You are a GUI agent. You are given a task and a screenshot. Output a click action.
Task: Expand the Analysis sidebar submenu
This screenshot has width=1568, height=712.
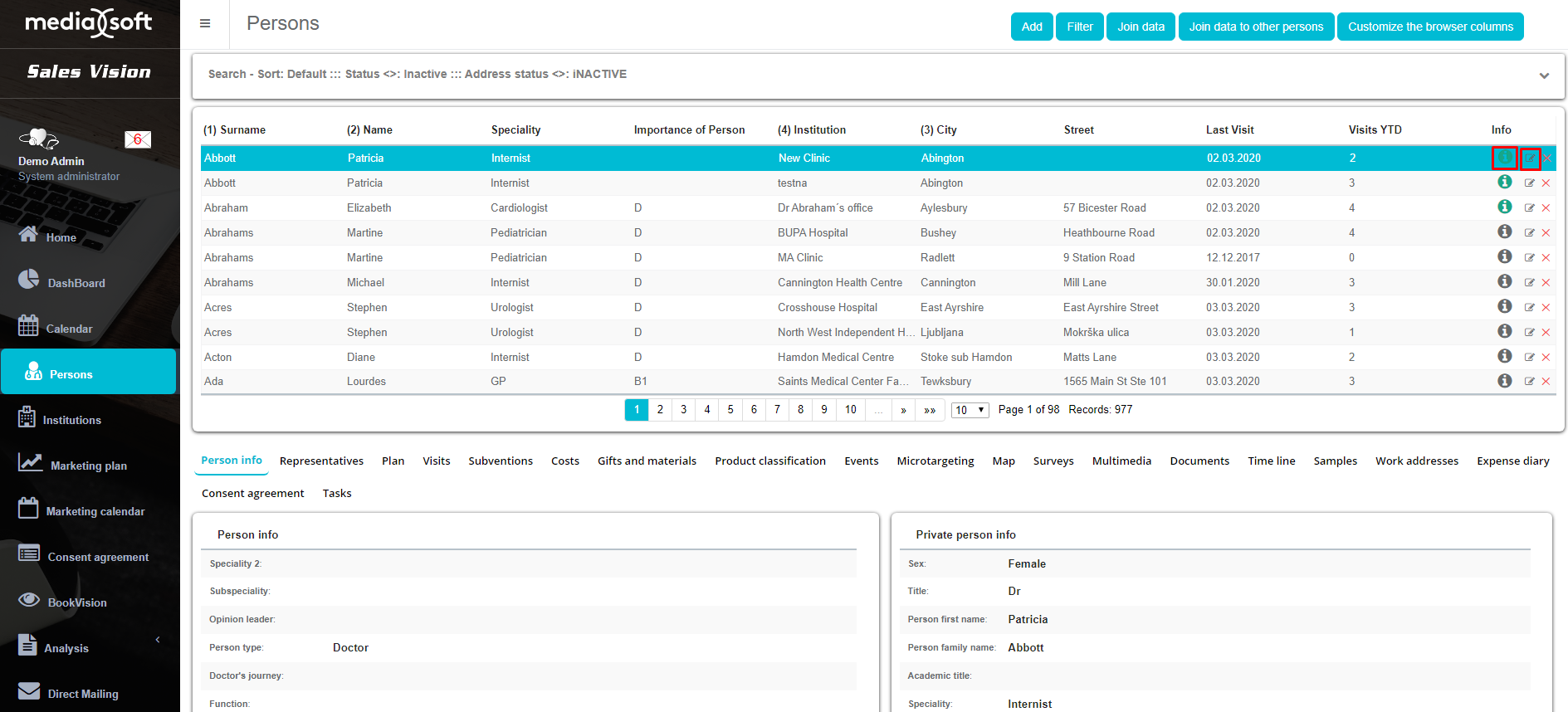pyautogui.click(x=157, y=640)
